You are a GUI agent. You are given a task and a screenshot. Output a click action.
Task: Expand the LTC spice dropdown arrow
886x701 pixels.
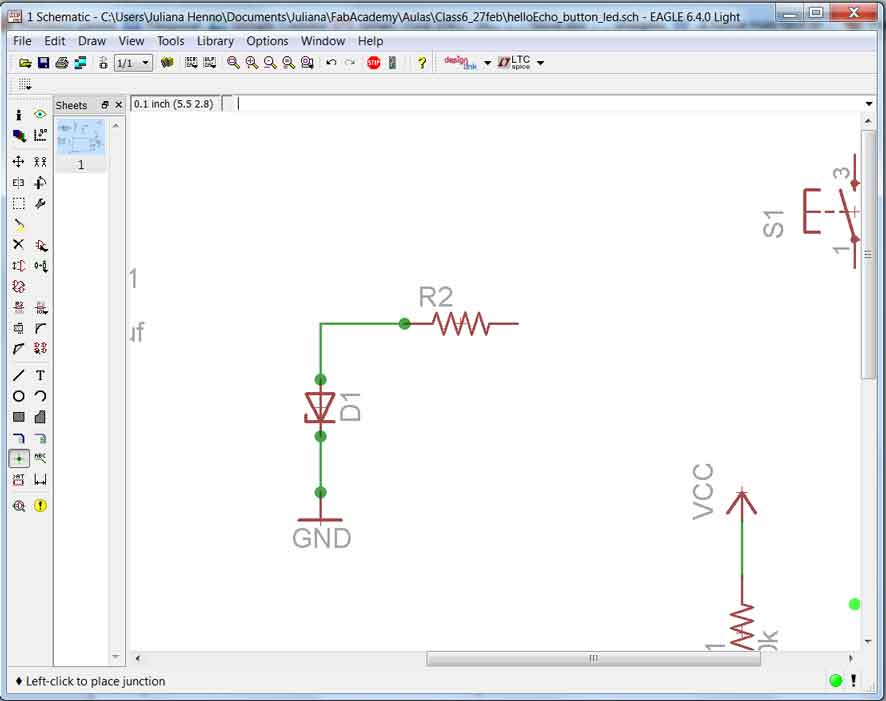point(540,63)
